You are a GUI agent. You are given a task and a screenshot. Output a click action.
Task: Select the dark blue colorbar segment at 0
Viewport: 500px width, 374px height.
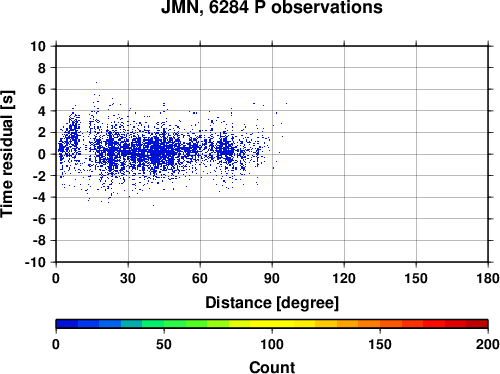click(67, 324)
